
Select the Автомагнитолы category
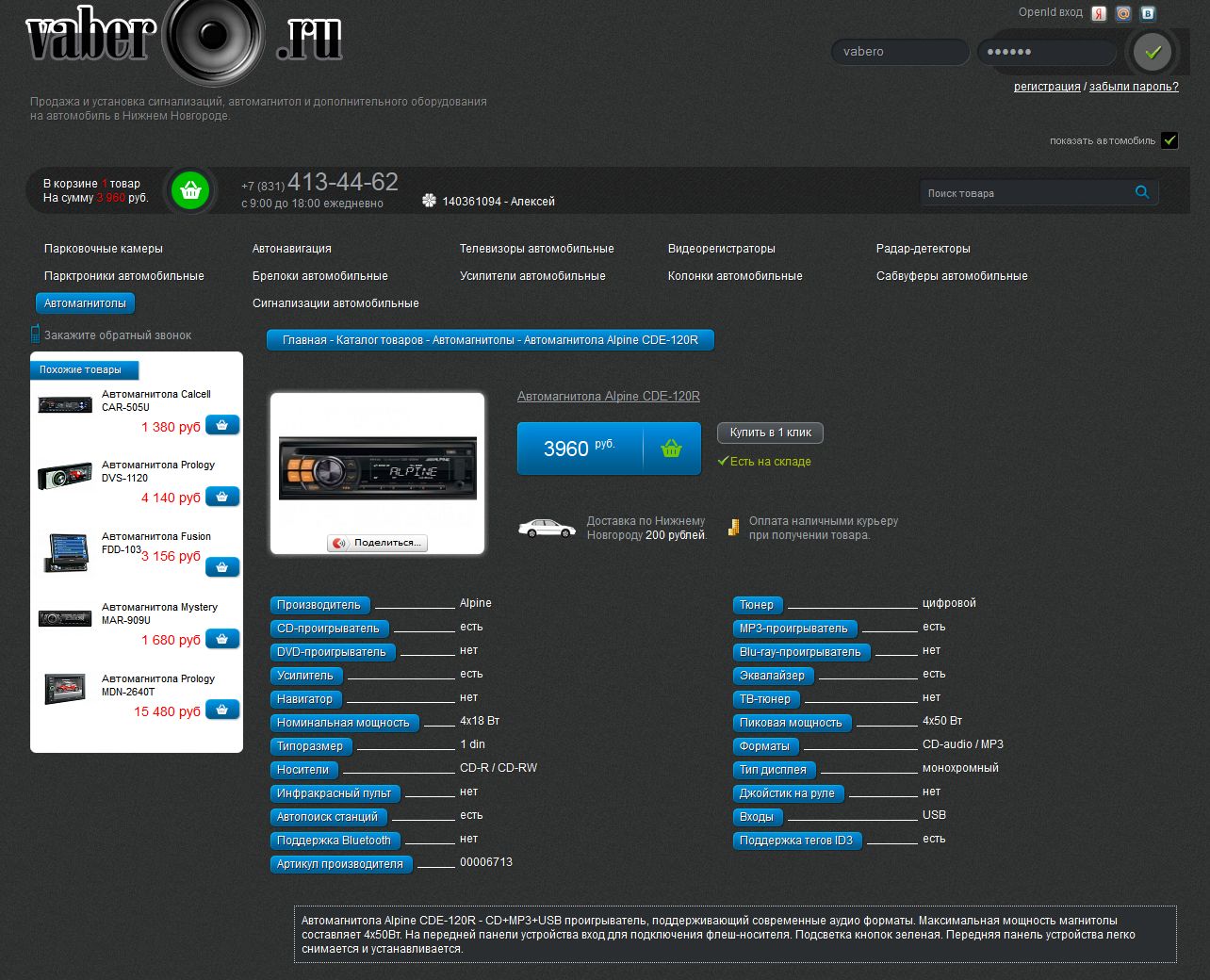click(85, 303)
